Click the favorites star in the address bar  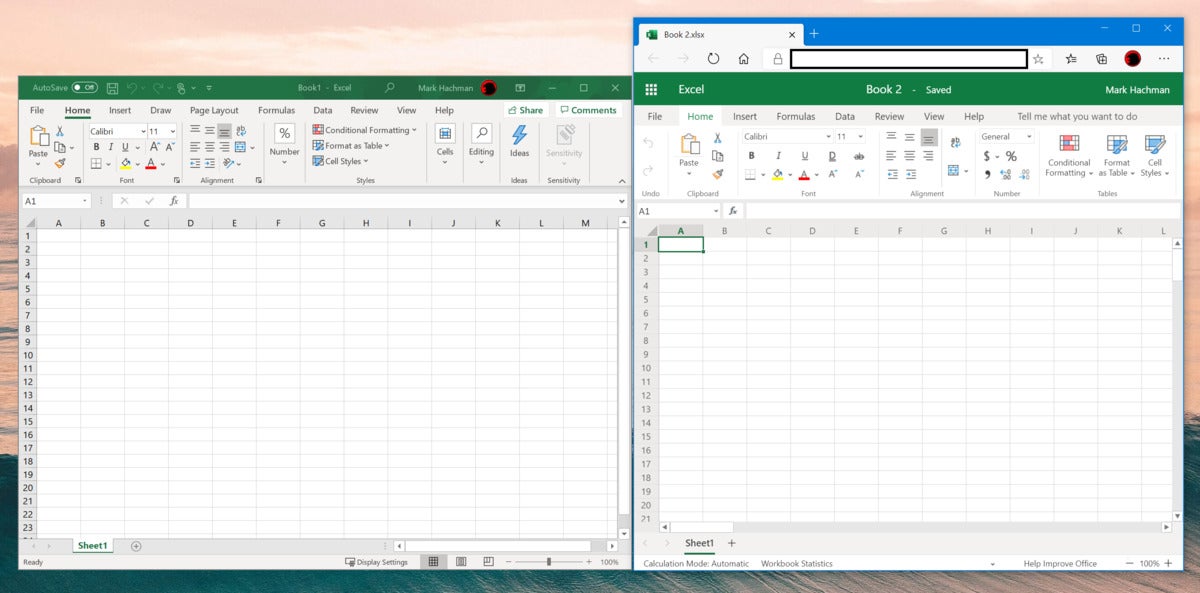pos(1038,59)
